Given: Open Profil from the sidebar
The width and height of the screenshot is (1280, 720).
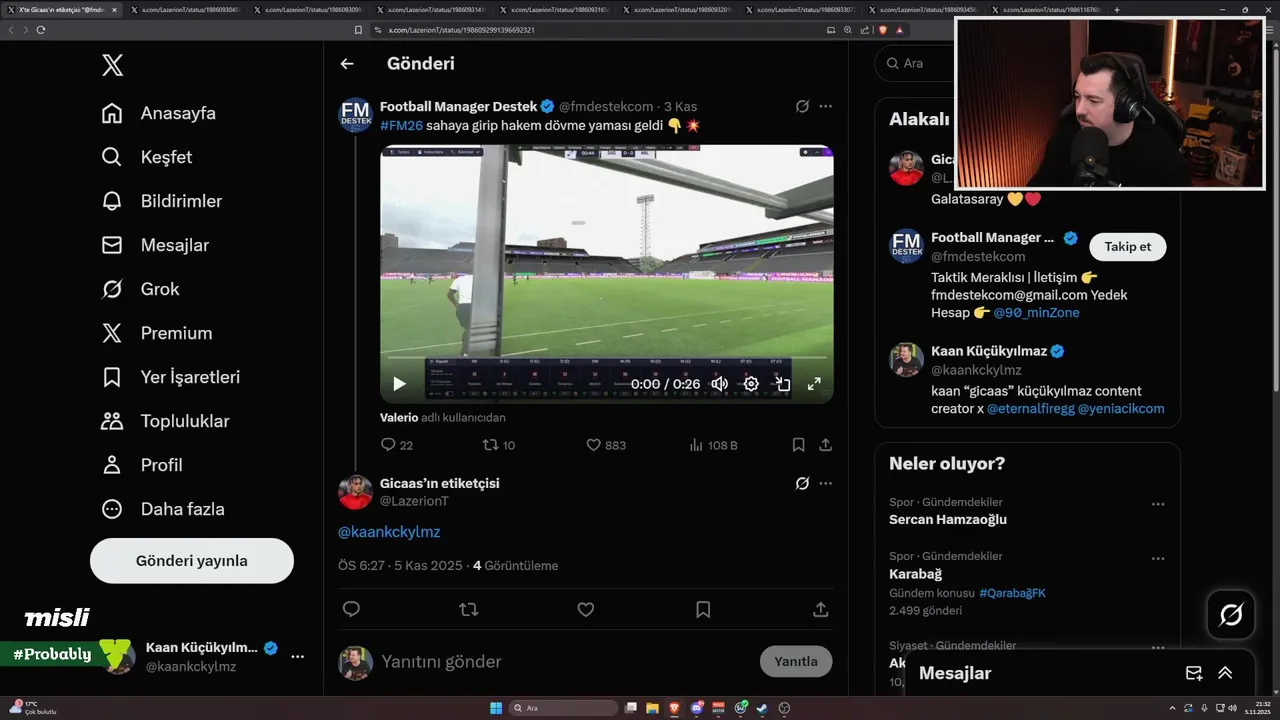Looking at the screenshot, I should coord(141,465).
